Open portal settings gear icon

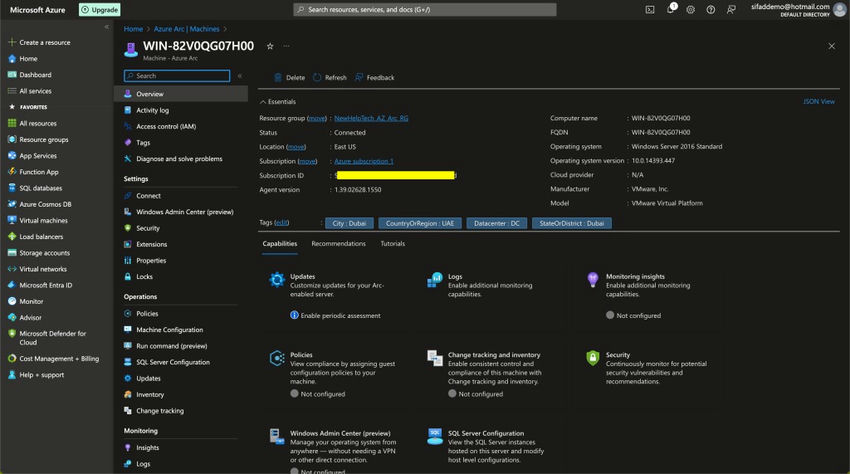691,9
